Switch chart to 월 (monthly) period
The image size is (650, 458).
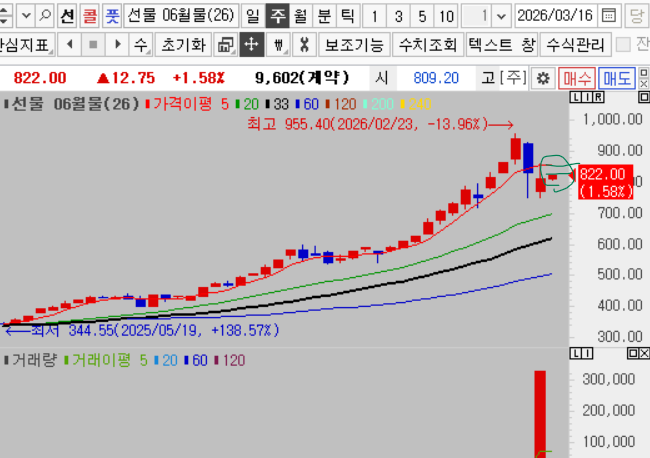[x=301, y=16]
